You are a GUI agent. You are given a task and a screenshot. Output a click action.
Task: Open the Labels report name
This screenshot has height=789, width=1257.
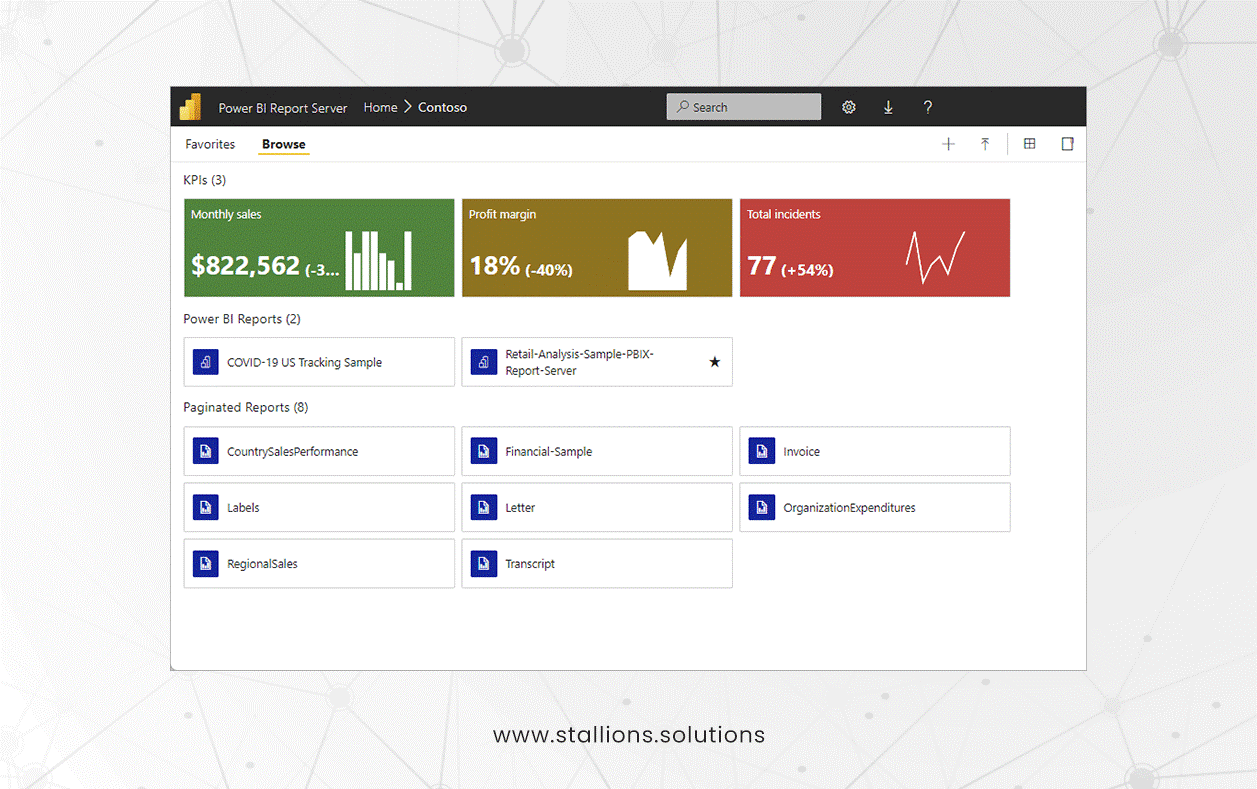click(243, 508)
